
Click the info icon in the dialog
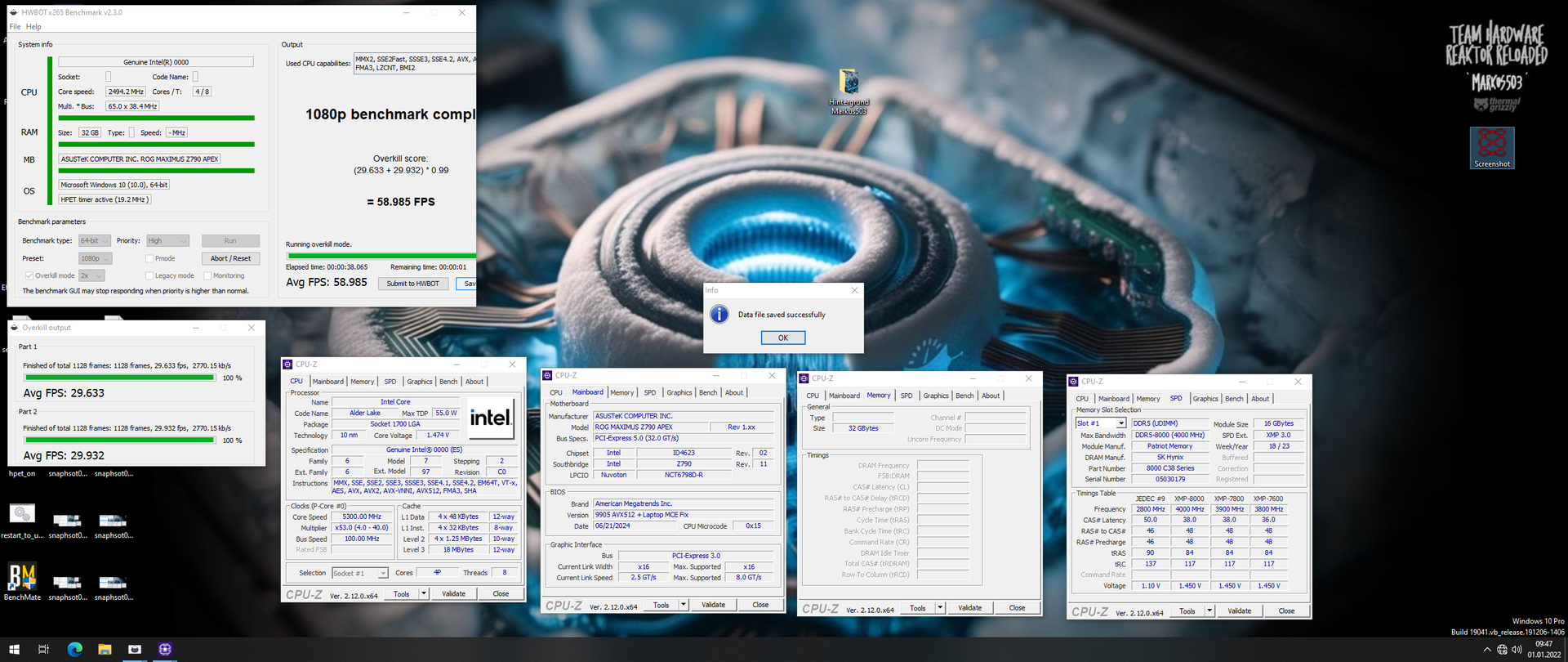tap(719, 315)
